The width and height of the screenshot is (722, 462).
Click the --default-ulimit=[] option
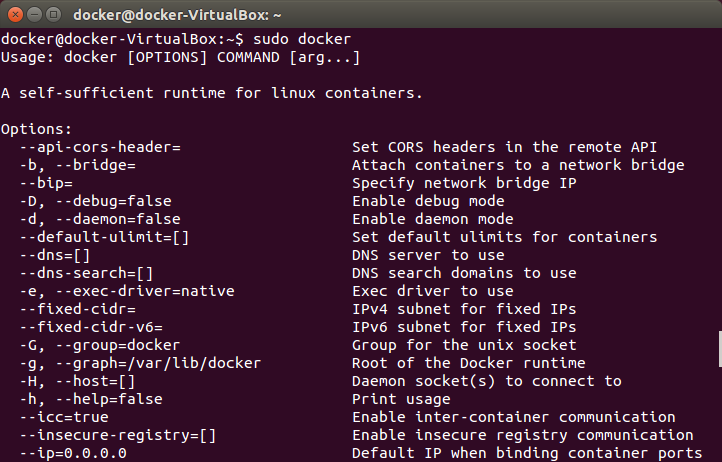coord(104,237)
